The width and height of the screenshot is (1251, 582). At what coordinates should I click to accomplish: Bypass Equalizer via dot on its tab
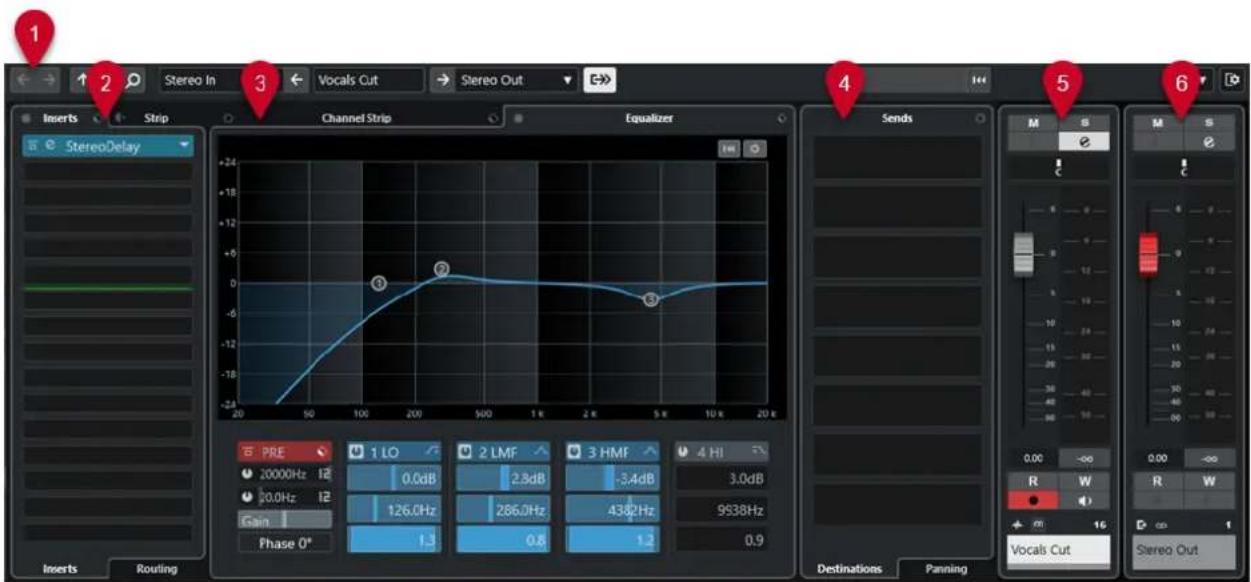[517, 118]
